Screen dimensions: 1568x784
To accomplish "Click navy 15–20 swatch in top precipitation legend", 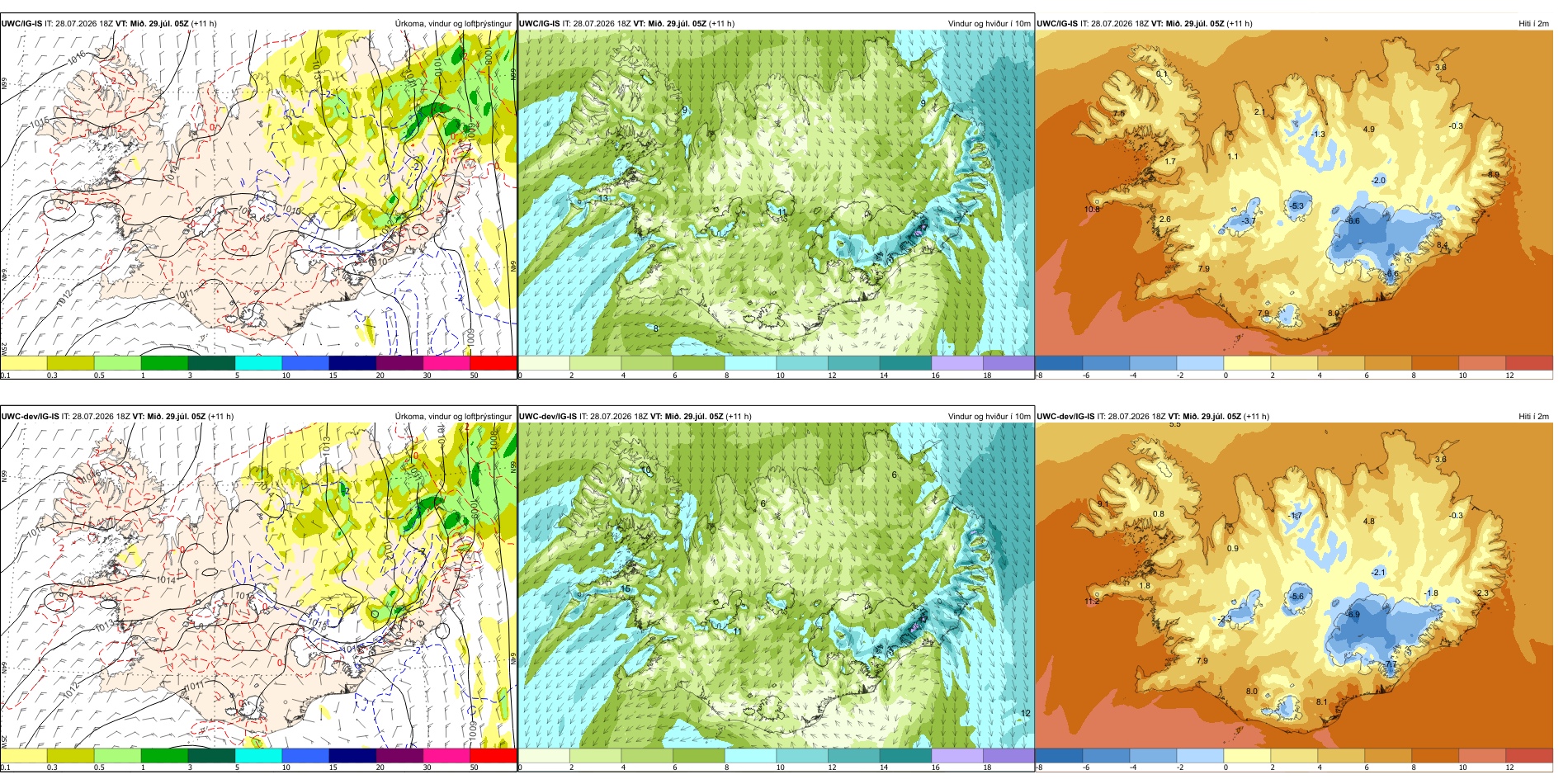I will coord(352,362).
